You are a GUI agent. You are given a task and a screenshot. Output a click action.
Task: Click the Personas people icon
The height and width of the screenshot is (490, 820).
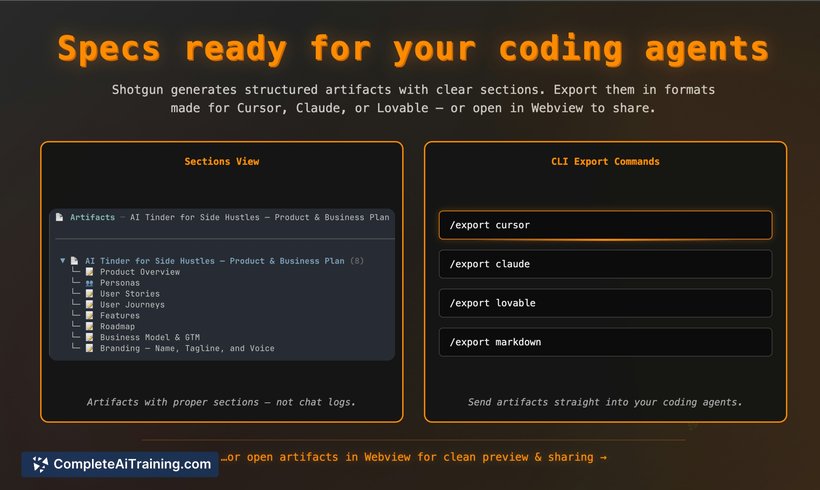pos(89,283)
